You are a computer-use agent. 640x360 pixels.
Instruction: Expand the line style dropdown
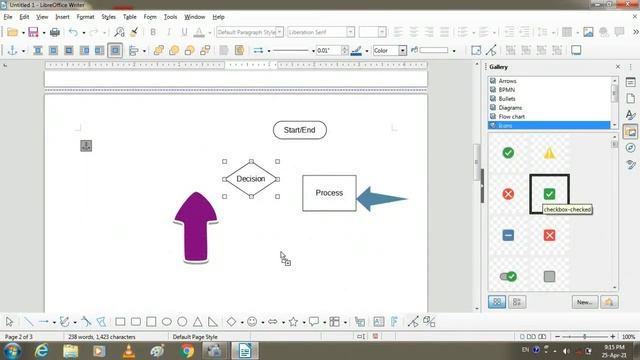[x=313, y=51]
